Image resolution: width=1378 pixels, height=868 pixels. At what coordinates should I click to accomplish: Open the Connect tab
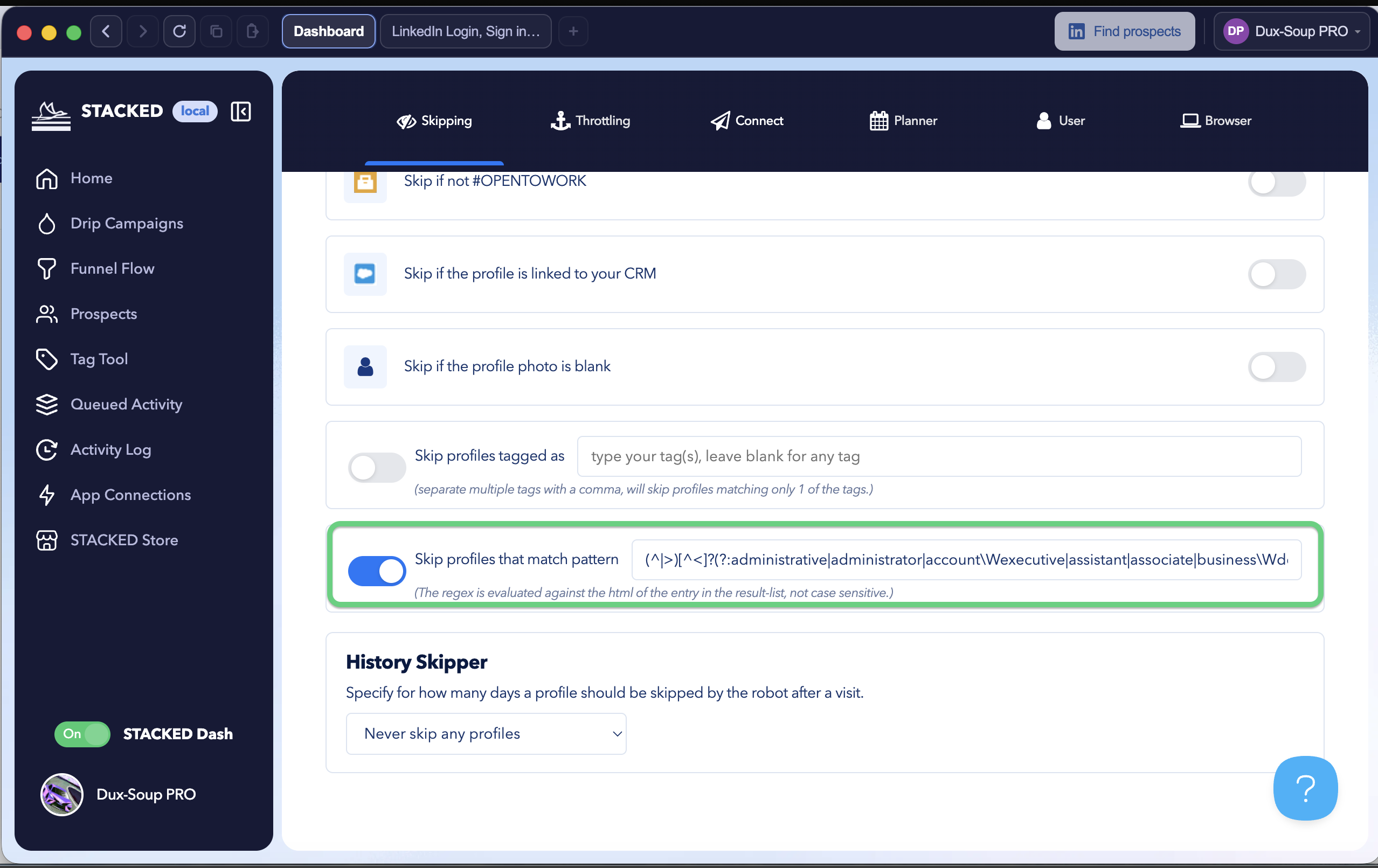747,121
